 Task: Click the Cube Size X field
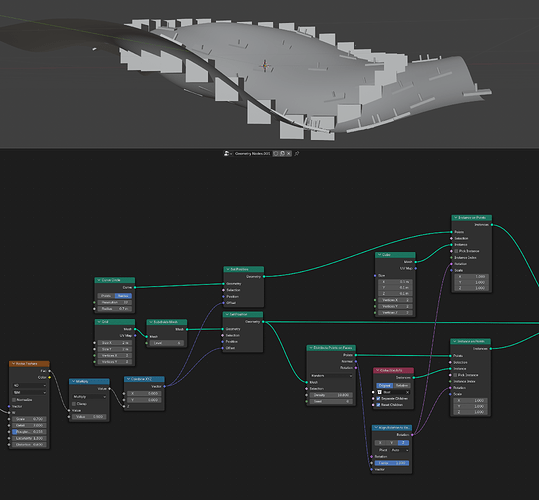395,282
